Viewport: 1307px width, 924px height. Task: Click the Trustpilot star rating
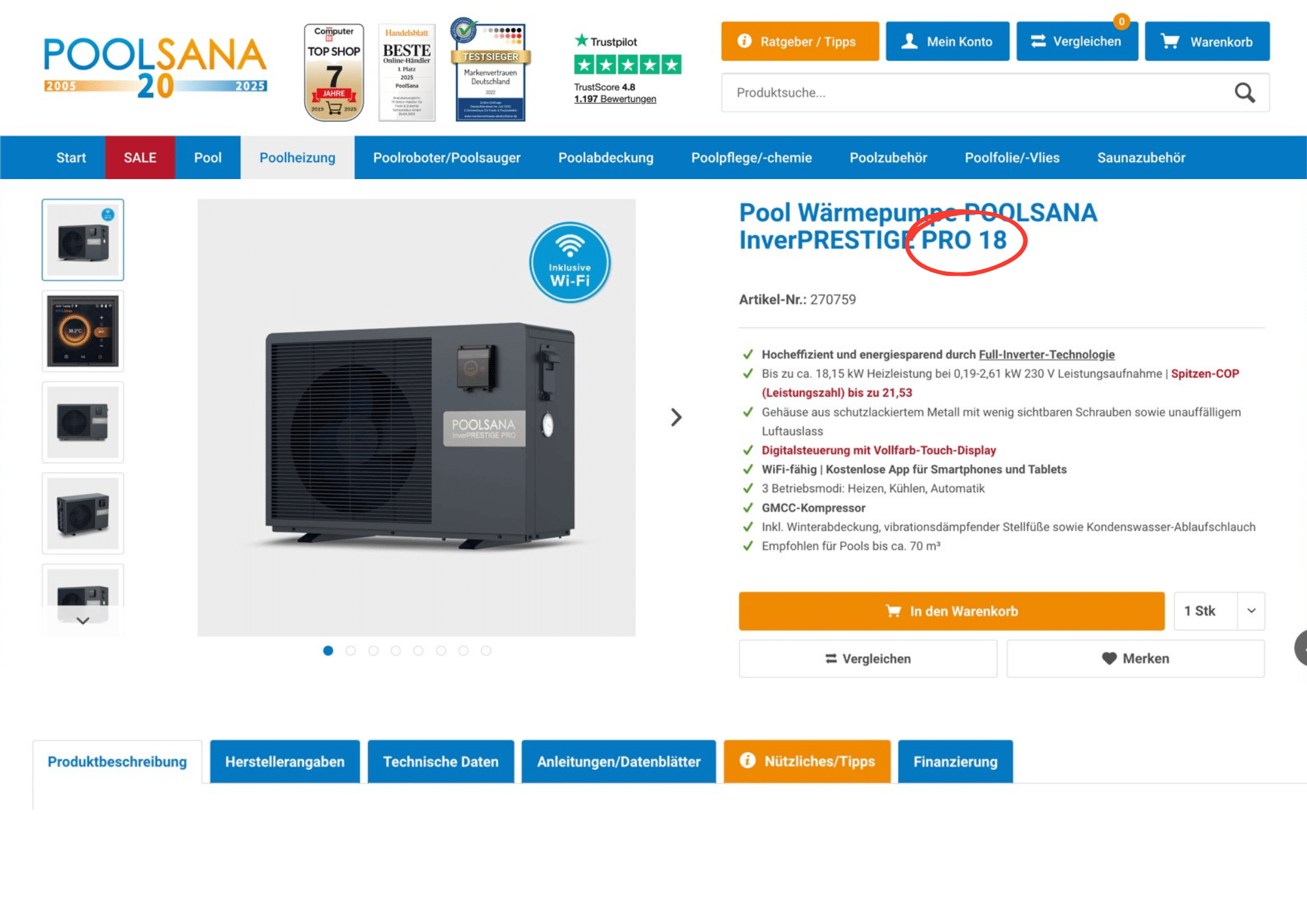(627, 64)
